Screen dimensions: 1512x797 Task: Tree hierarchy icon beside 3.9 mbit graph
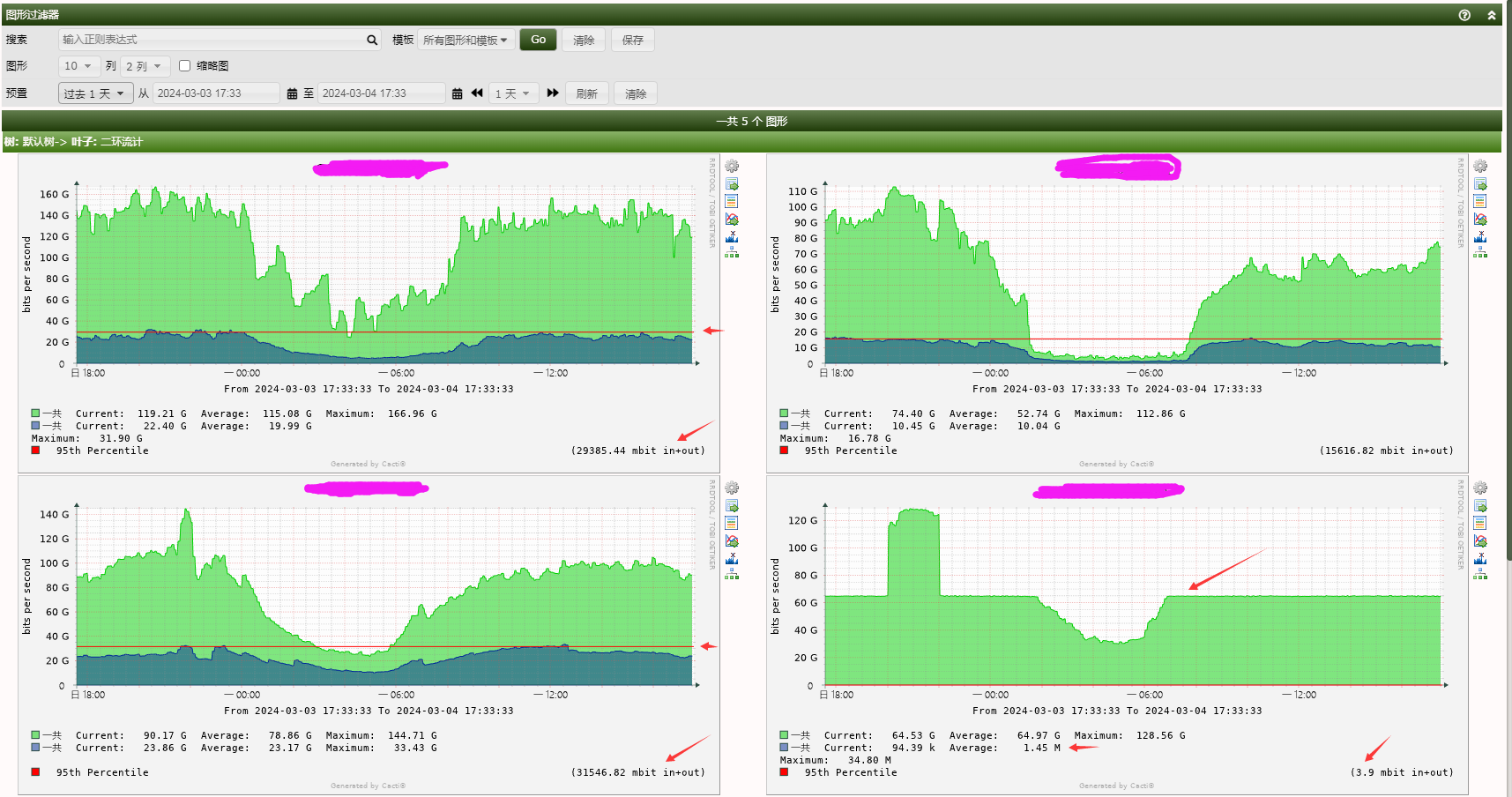click(1480, 574)
